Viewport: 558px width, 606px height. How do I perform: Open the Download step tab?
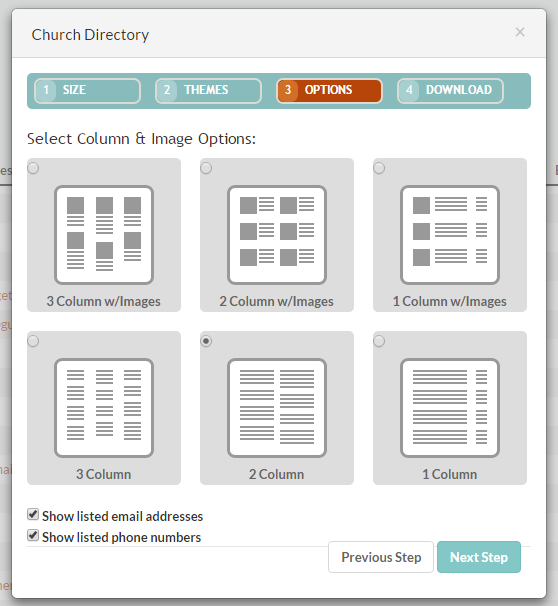450,91
